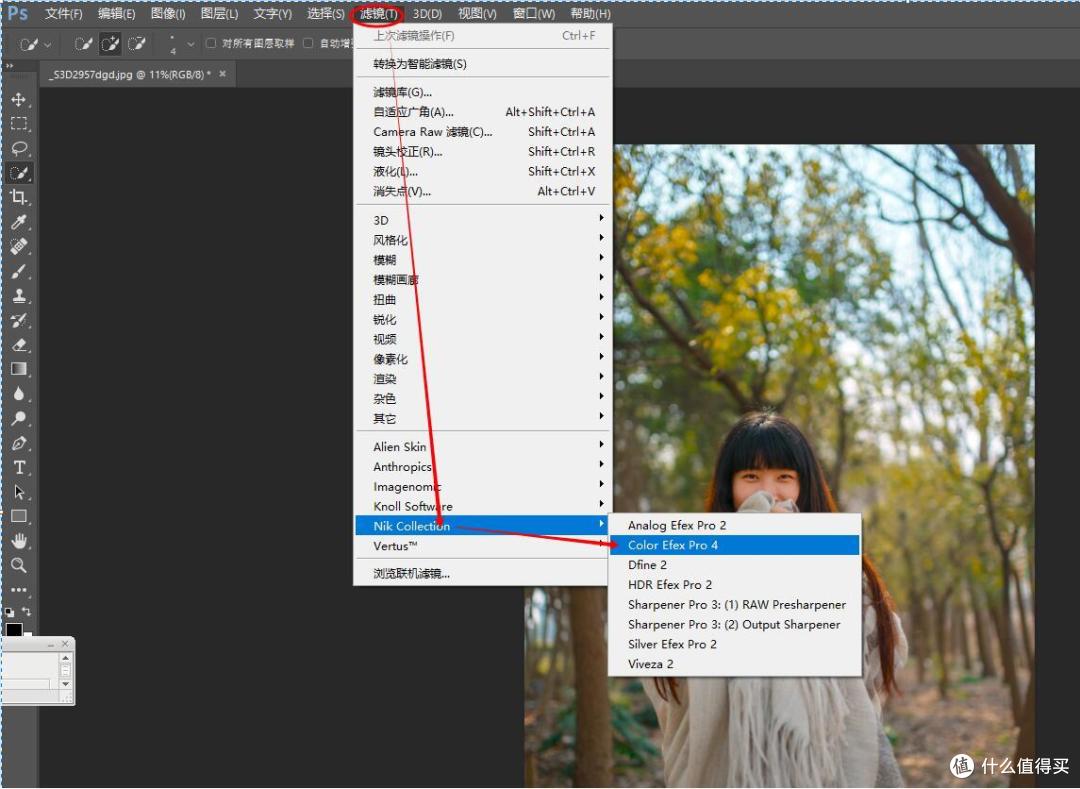This screenshot has width=1080, height=789.
Task: Select the History Brush tool
Action: tap(19, 320)
